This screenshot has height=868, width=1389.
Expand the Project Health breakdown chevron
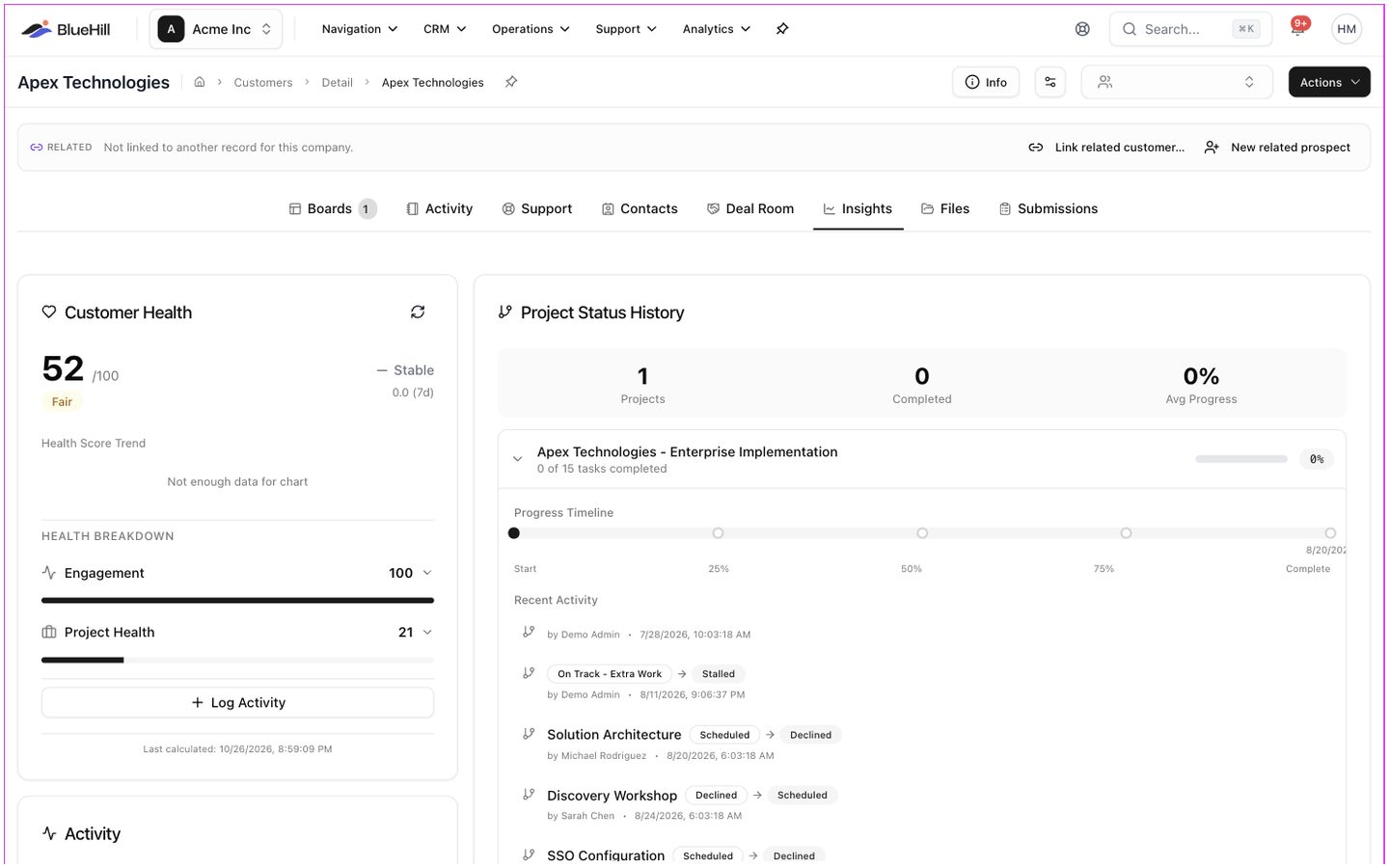(427, 632)
